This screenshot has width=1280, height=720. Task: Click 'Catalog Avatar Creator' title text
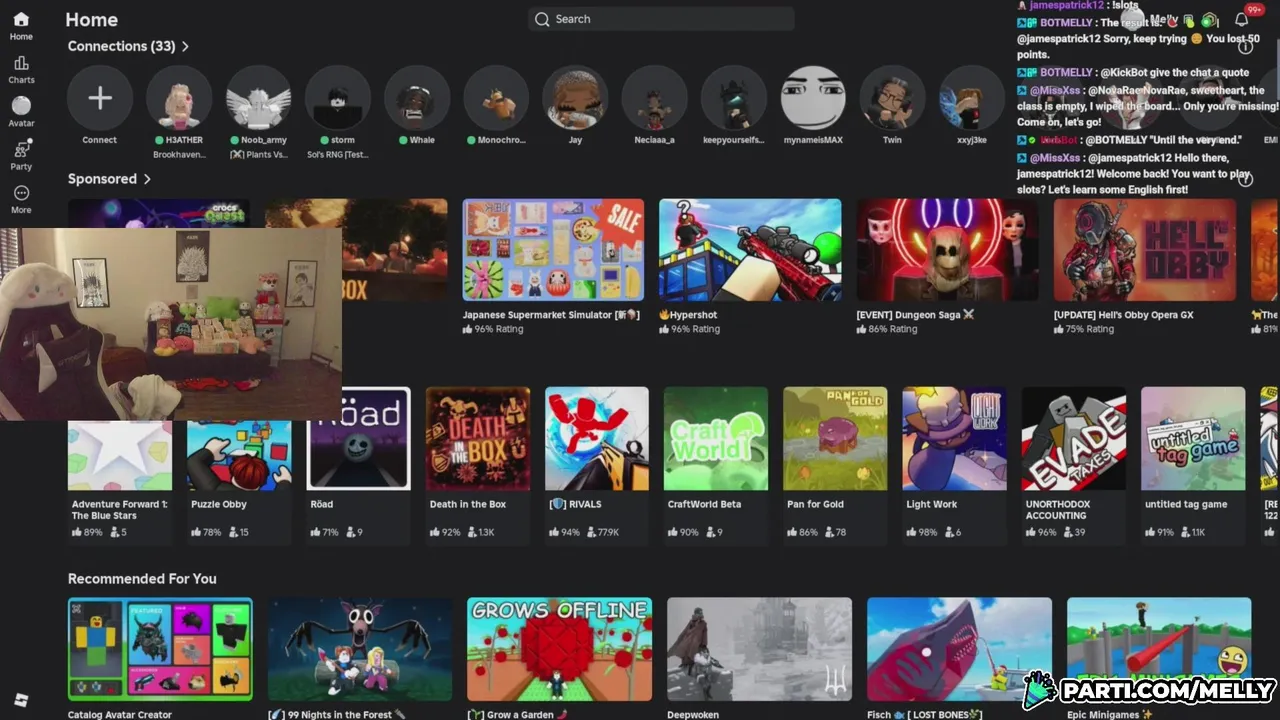120,715
